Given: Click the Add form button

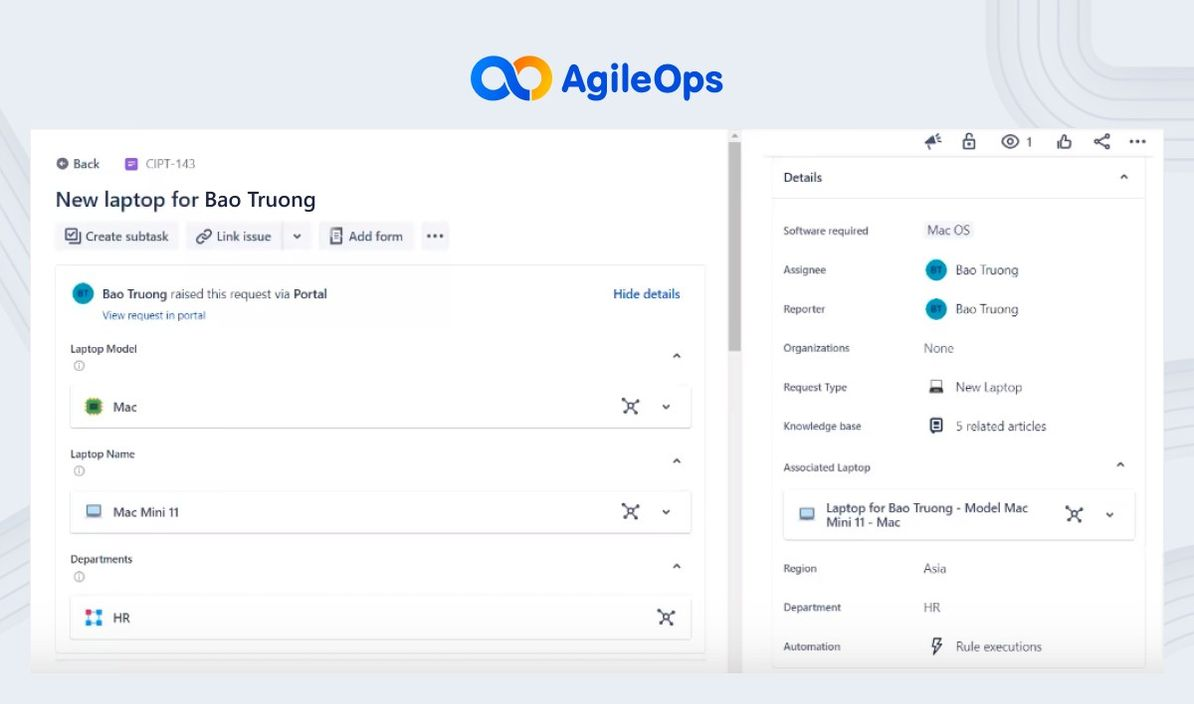Looking at the screenshot, I should click(x=366, y=236).
